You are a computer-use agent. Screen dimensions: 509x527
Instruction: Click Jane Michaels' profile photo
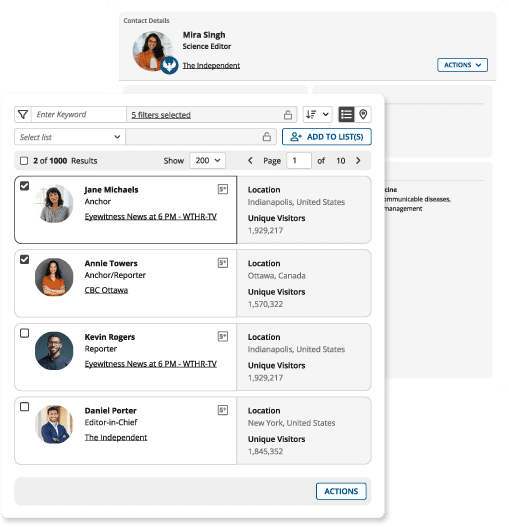54,203
